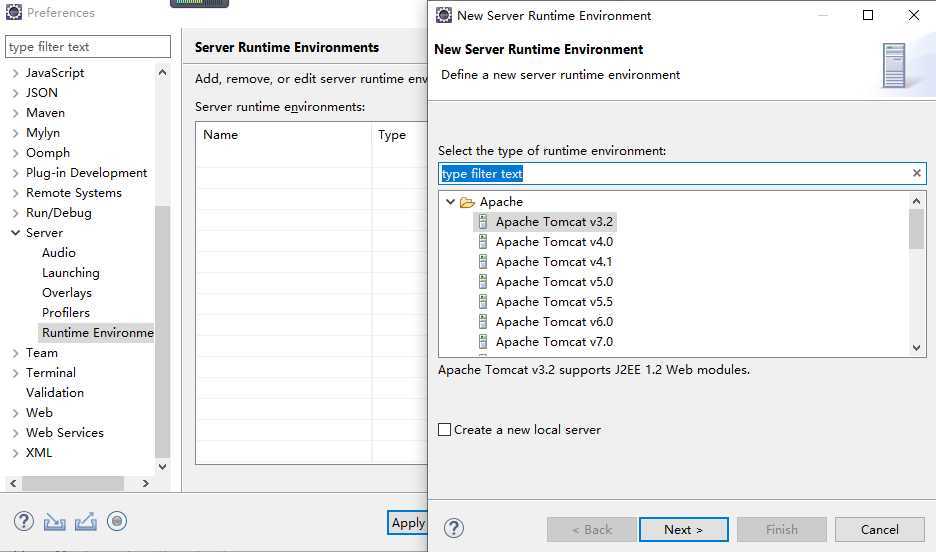Select the Web preference item
The height and width of the screenshot is (552, 936).
tap(39, 412)
